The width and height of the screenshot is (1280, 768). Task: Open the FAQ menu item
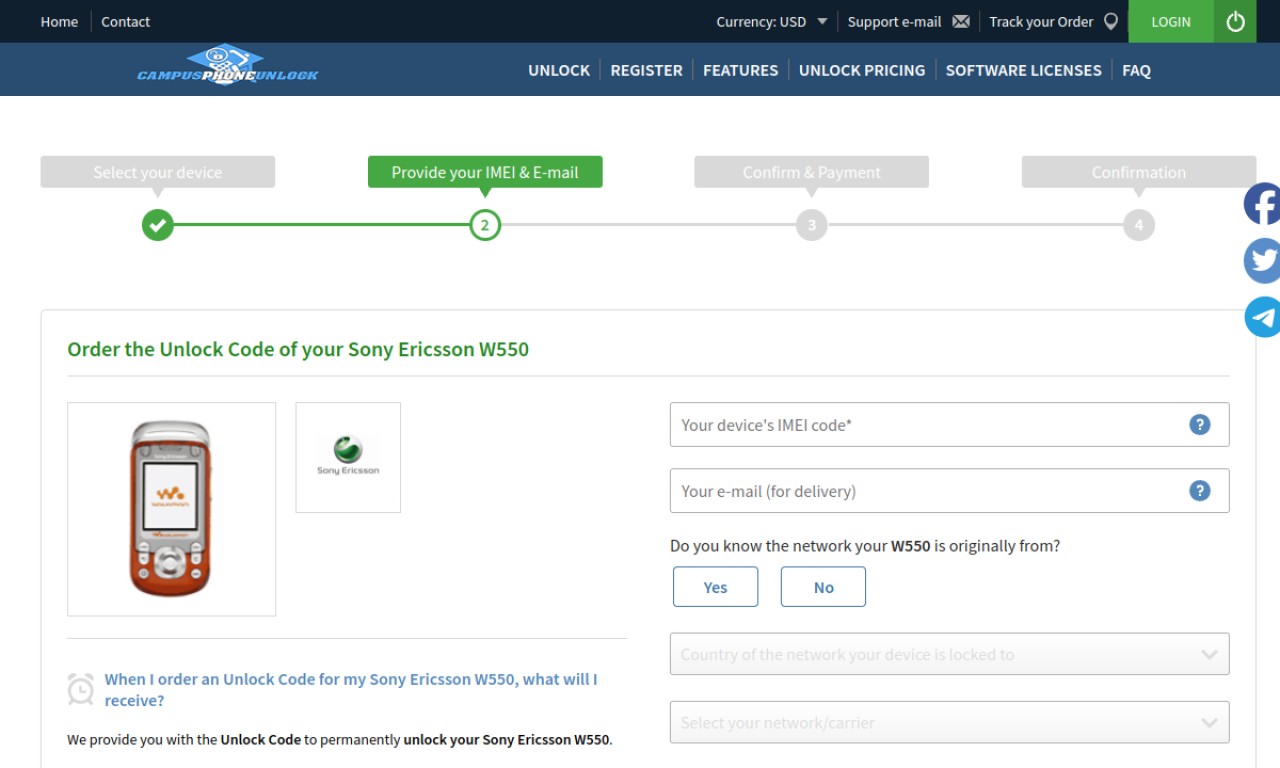pyautogui.click(x=1136, y=70)
